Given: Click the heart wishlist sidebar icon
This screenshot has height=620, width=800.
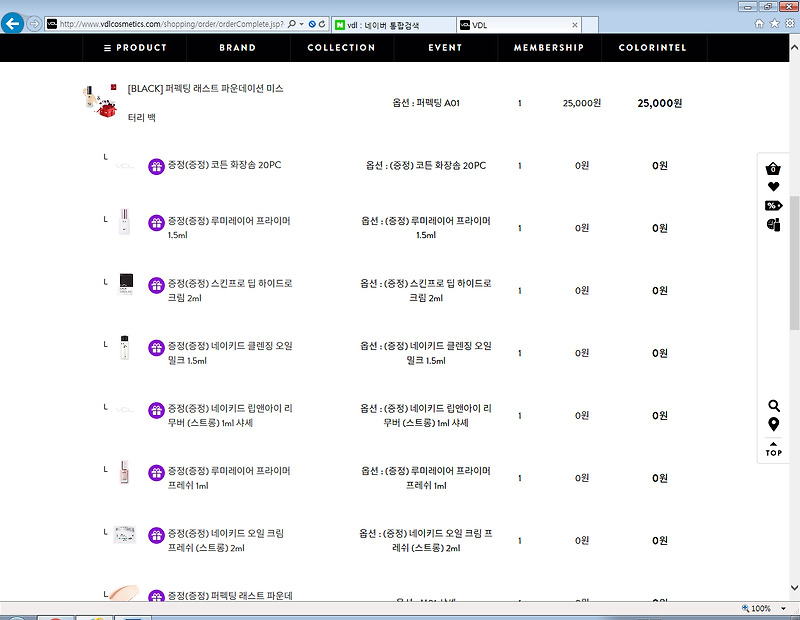Looking at the screenshot, I should pos(773,187).
